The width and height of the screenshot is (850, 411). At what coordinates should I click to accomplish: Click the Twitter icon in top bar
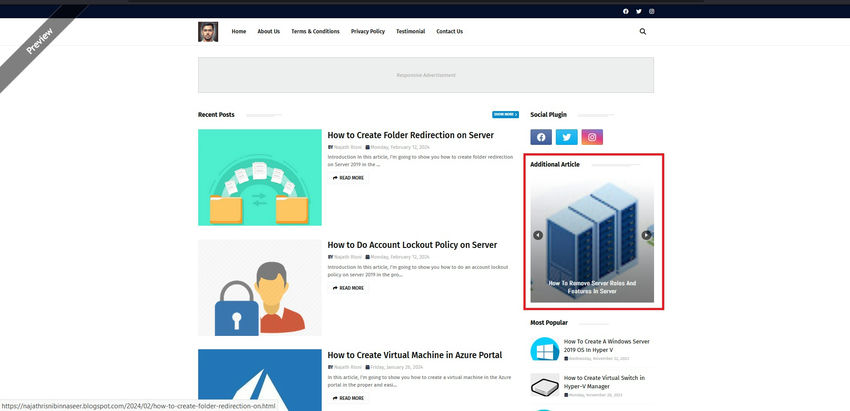tap(639, 11)
